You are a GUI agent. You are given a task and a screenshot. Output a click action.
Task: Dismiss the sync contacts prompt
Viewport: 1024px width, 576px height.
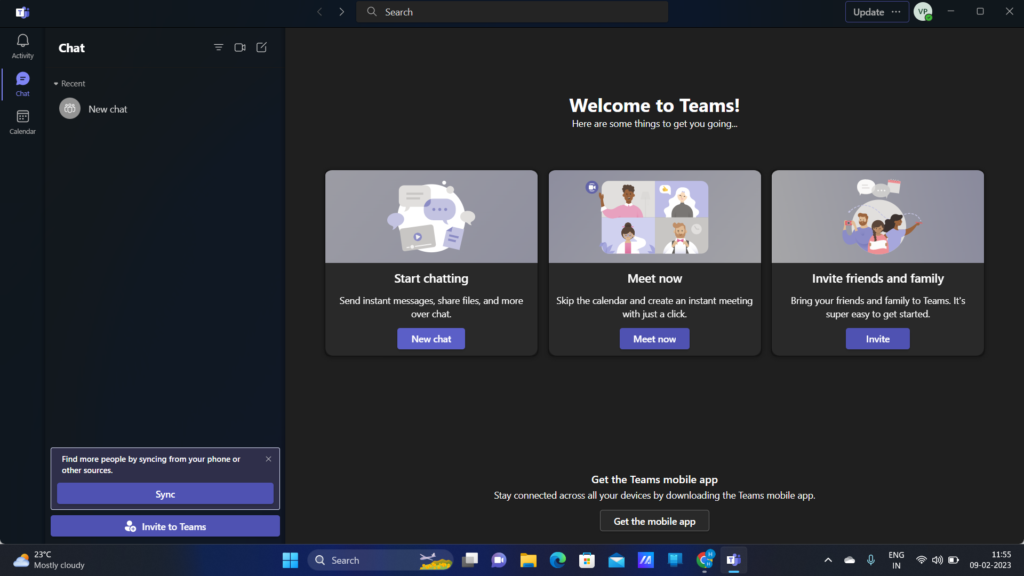(x=268, y=459)
